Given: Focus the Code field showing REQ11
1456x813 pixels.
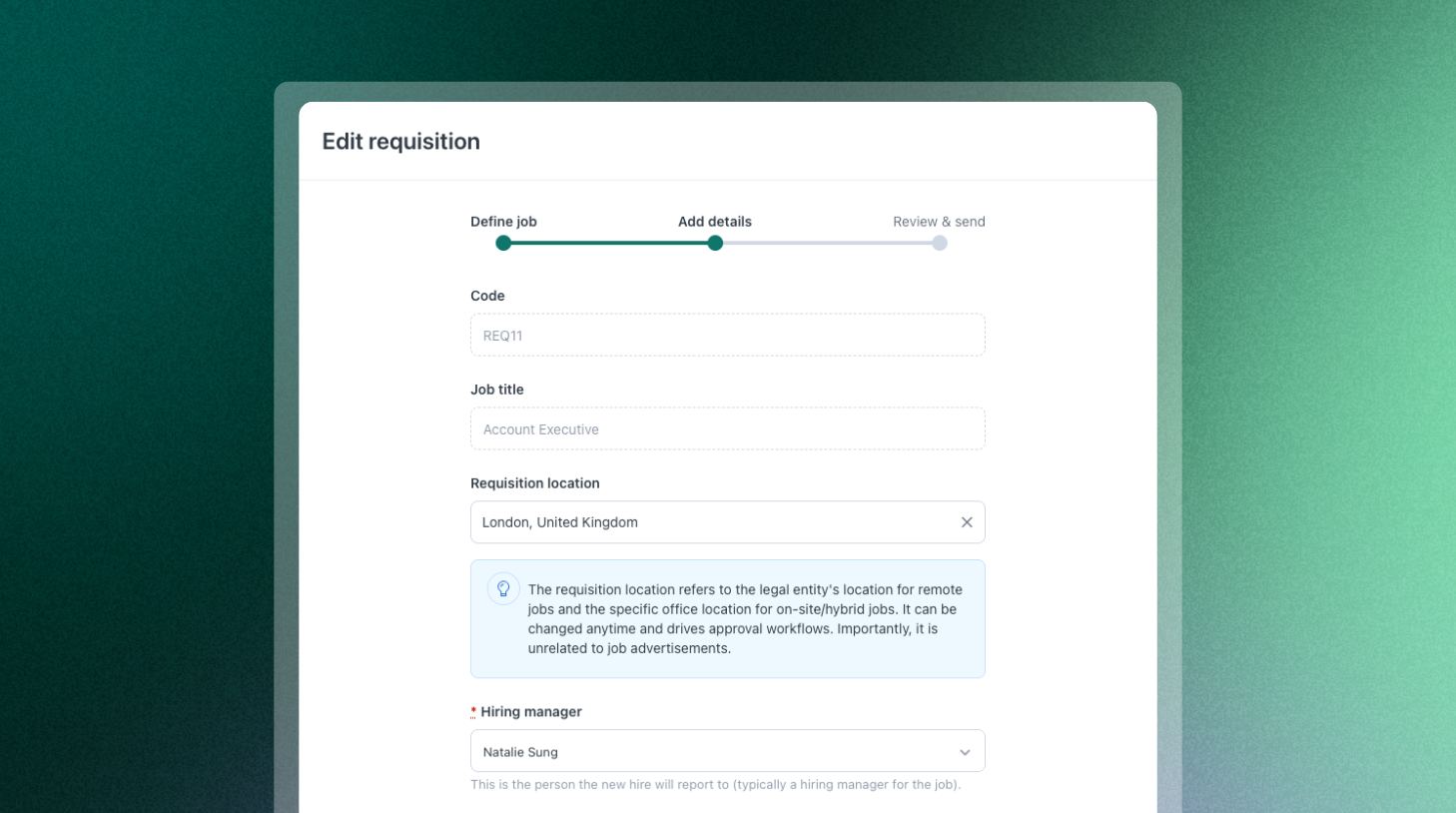Looking at the screenshot, I should 727,336.
